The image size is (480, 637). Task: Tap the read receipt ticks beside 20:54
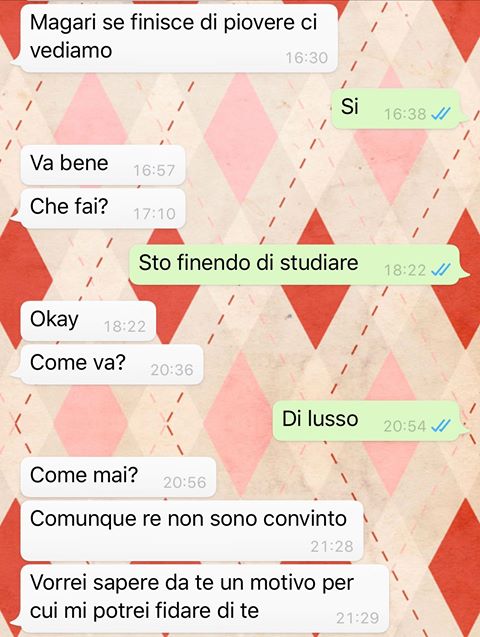click(x=441, y=426)
